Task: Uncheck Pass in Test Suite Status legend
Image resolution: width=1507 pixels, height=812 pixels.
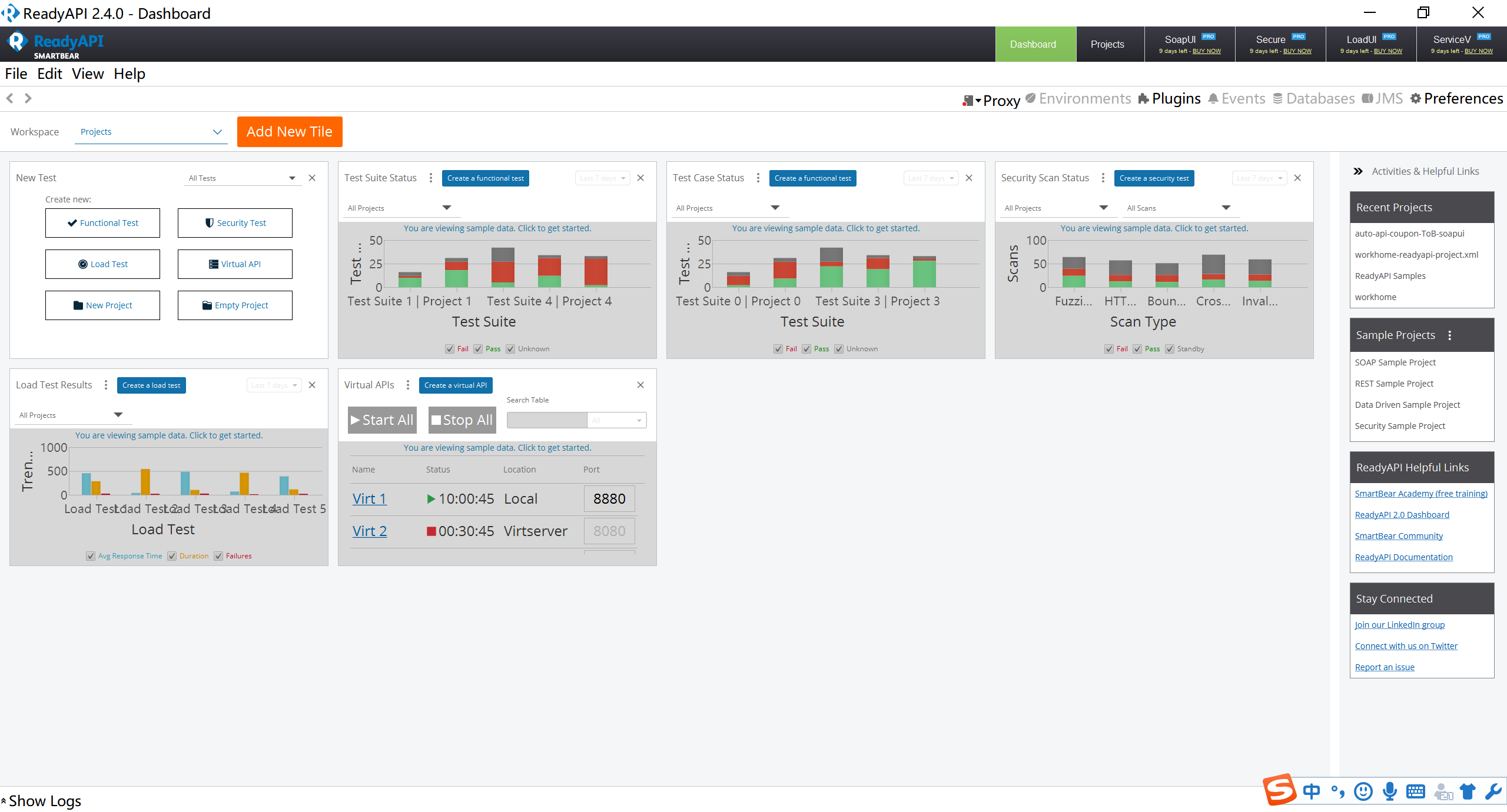Action: click(478, 349)
